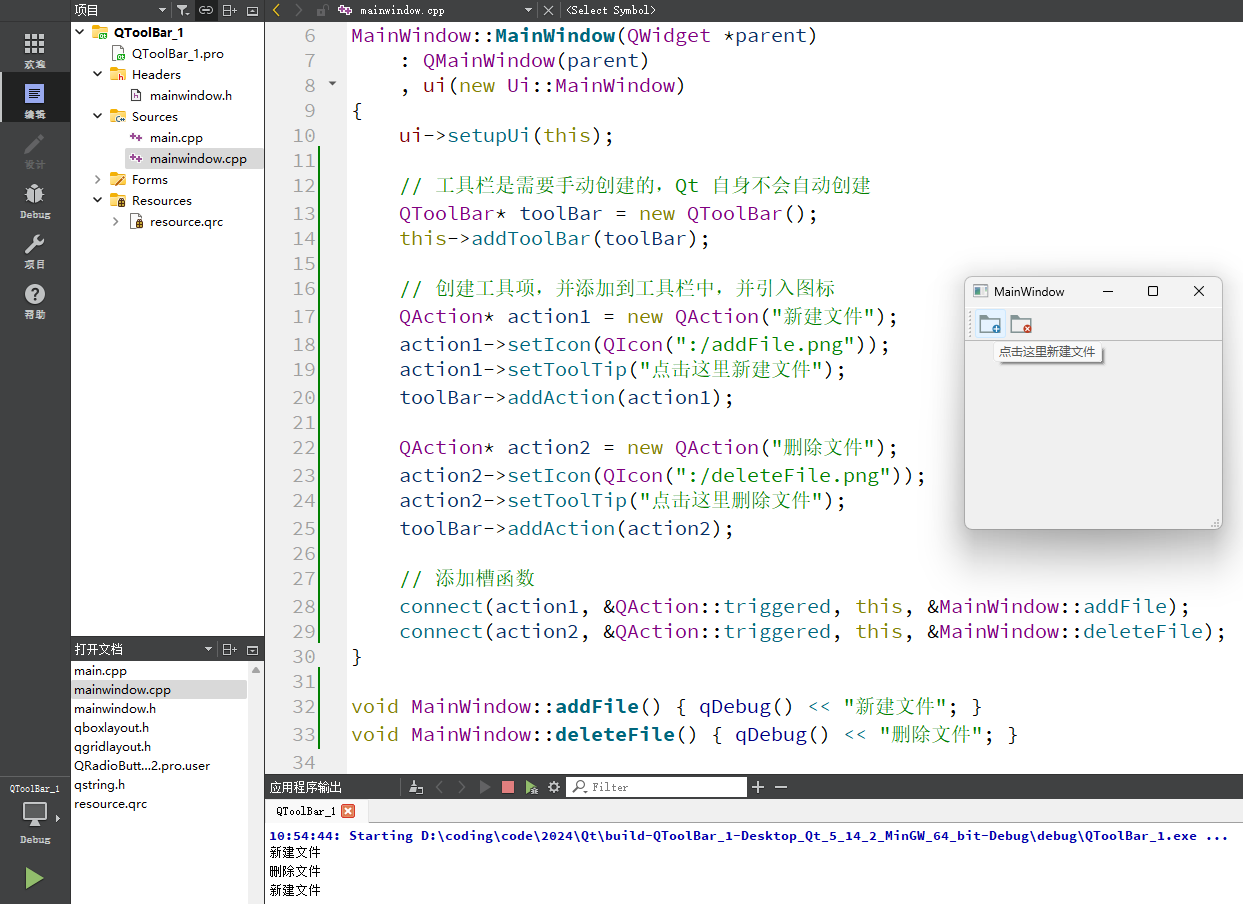Go to next item in the output pane
The image size is (1243, 904).
click(461, 787)
